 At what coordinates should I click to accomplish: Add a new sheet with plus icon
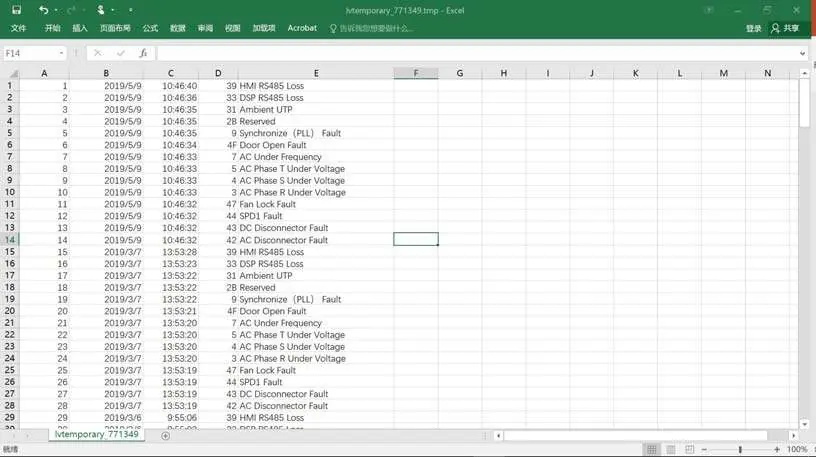coord(165,436)
